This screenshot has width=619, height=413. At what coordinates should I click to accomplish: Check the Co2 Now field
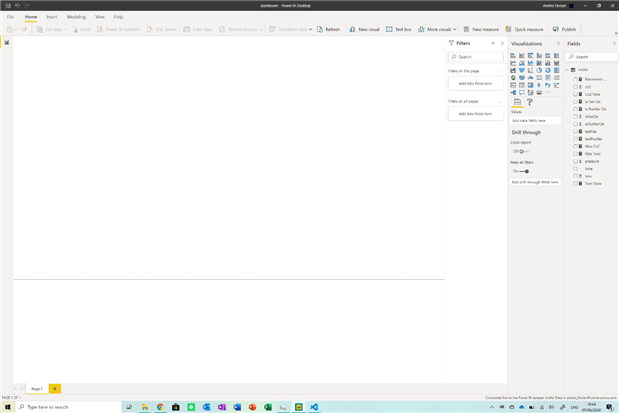click(x=575, y=94)
